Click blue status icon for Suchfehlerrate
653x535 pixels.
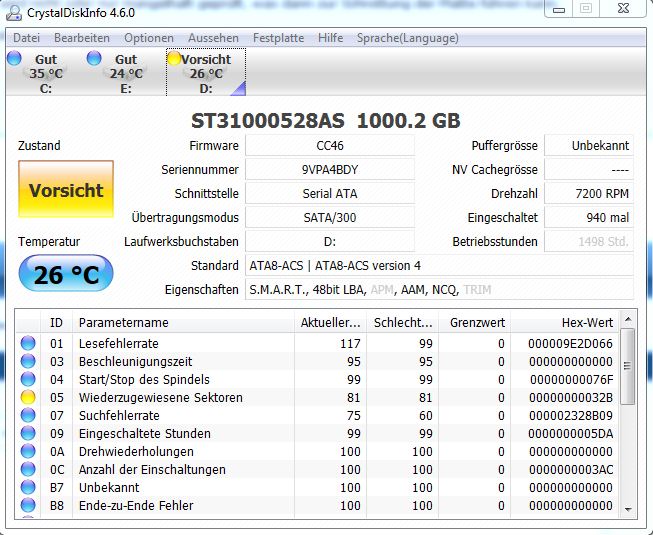pyautogui.click(x=28, y=415)
